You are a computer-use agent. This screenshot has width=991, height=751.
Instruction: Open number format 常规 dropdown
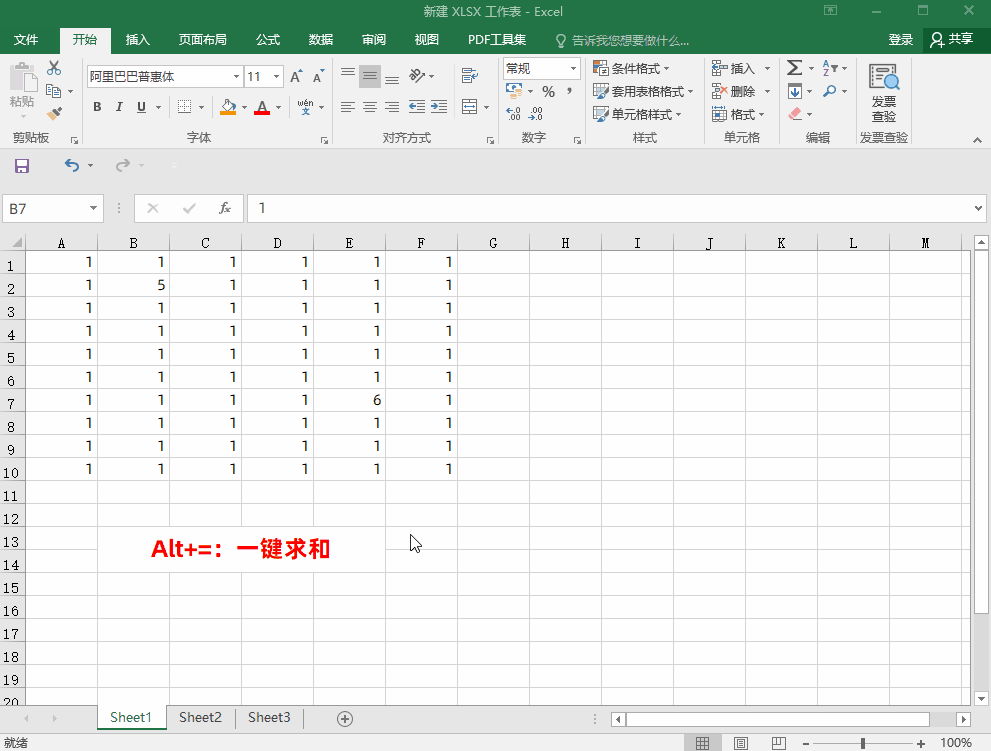(x=573, y=68)
